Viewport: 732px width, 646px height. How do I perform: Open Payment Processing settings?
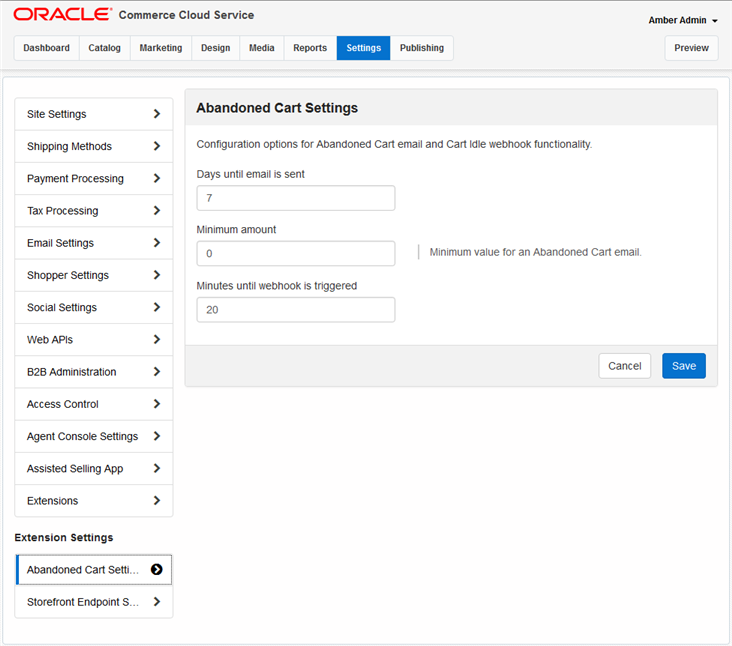pos(94,178)
